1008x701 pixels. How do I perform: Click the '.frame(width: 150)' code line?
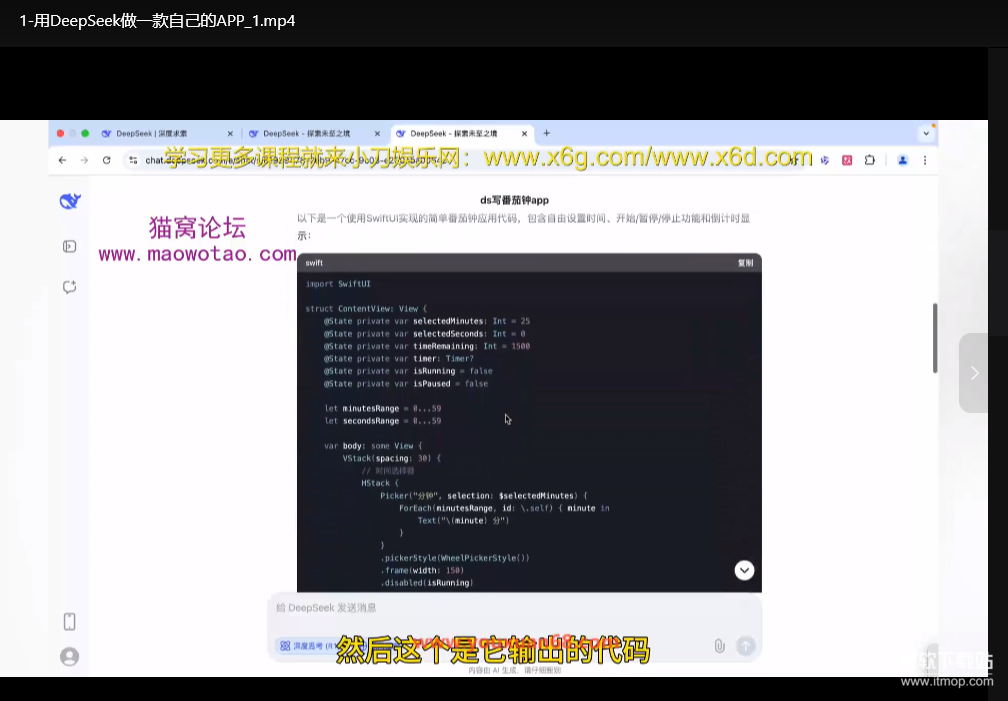point(422,570)
